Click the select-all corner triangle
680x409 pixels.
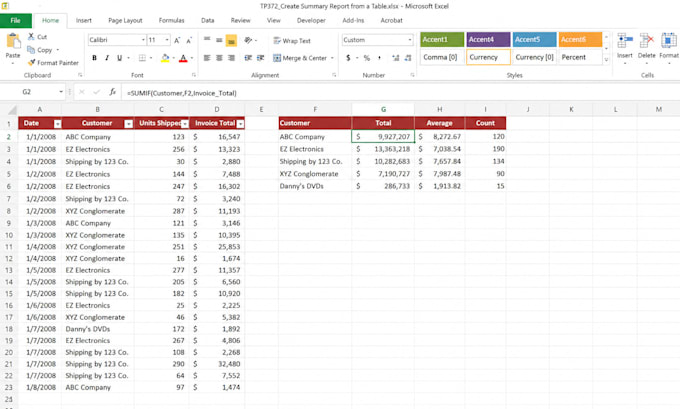12,110
